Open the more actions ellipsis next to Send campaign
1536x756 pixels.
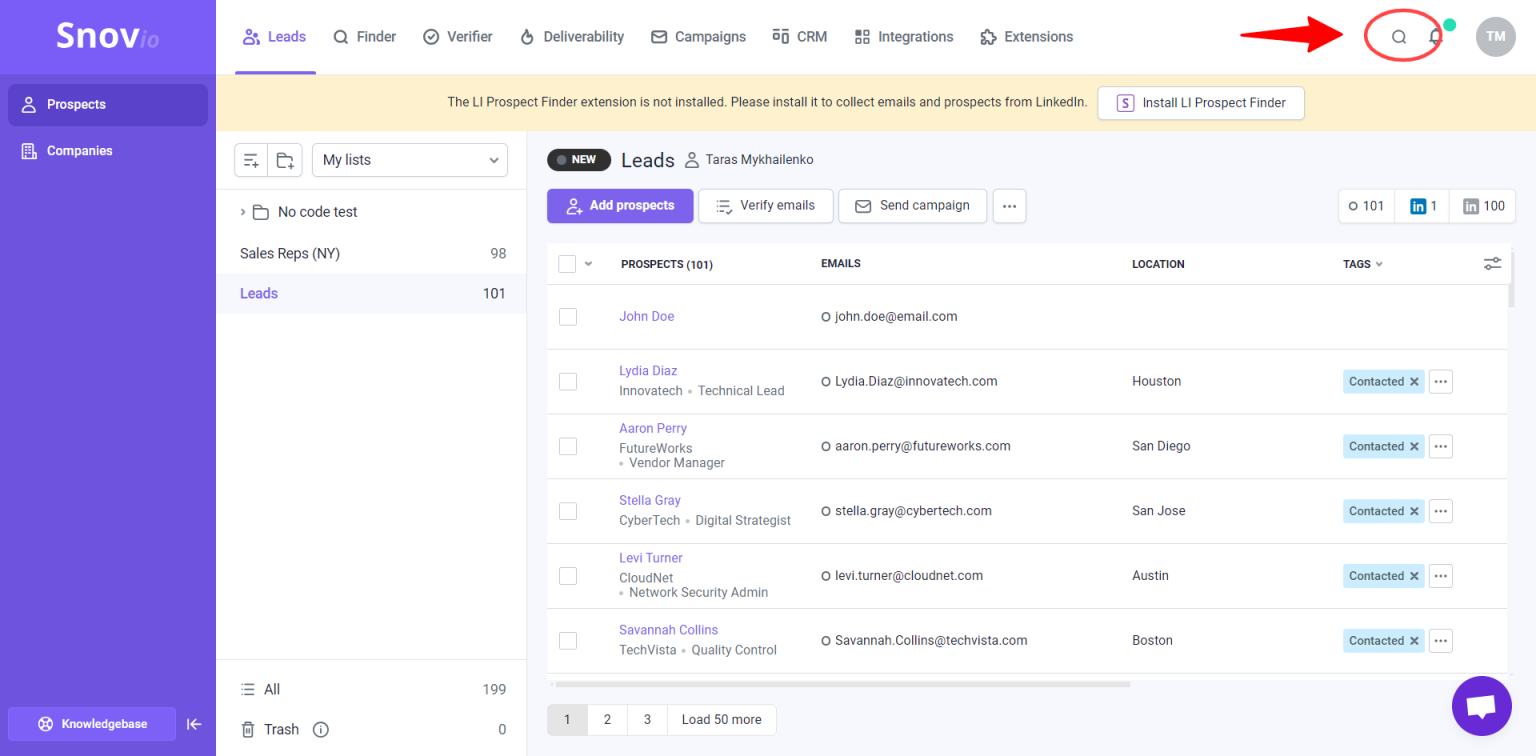[1009, 206]
